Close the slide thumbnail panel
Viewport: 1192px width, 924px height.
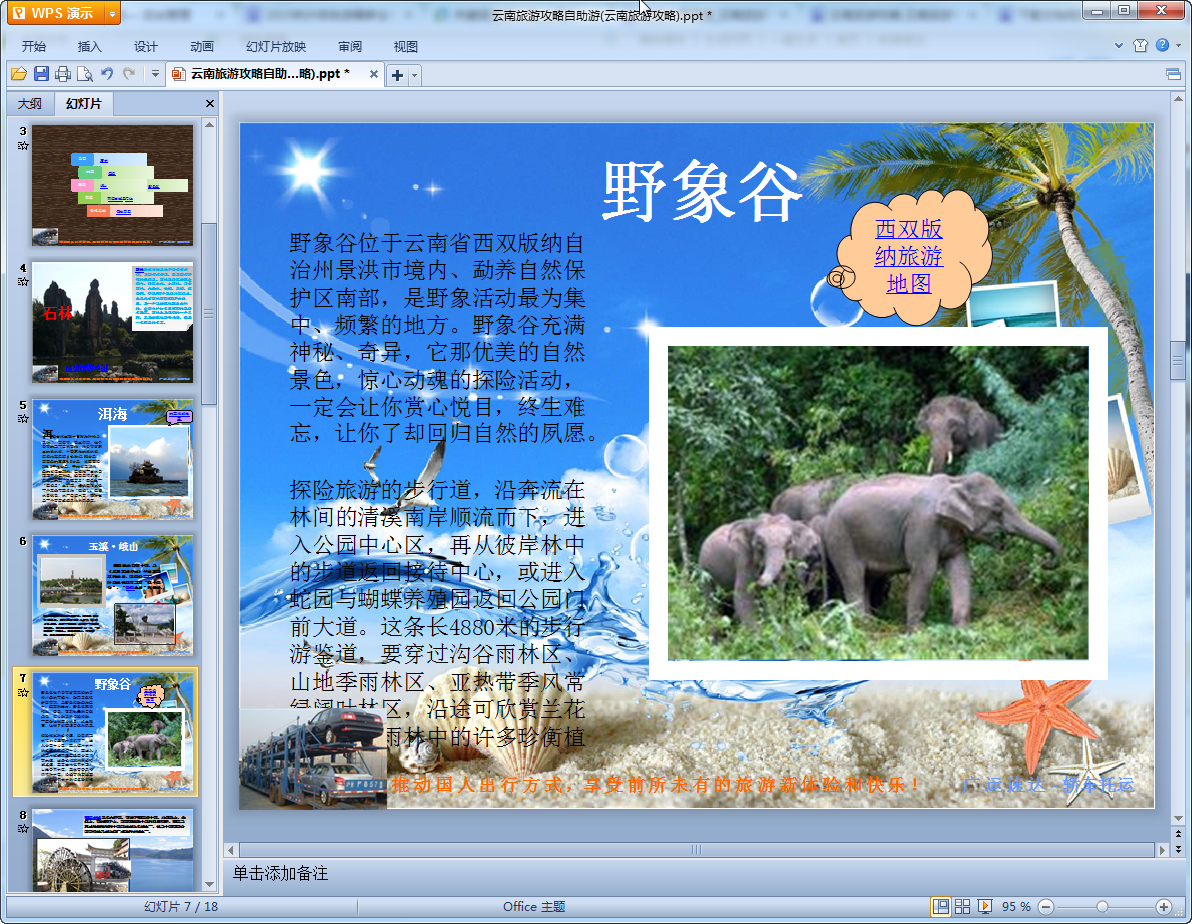point(210,103)
